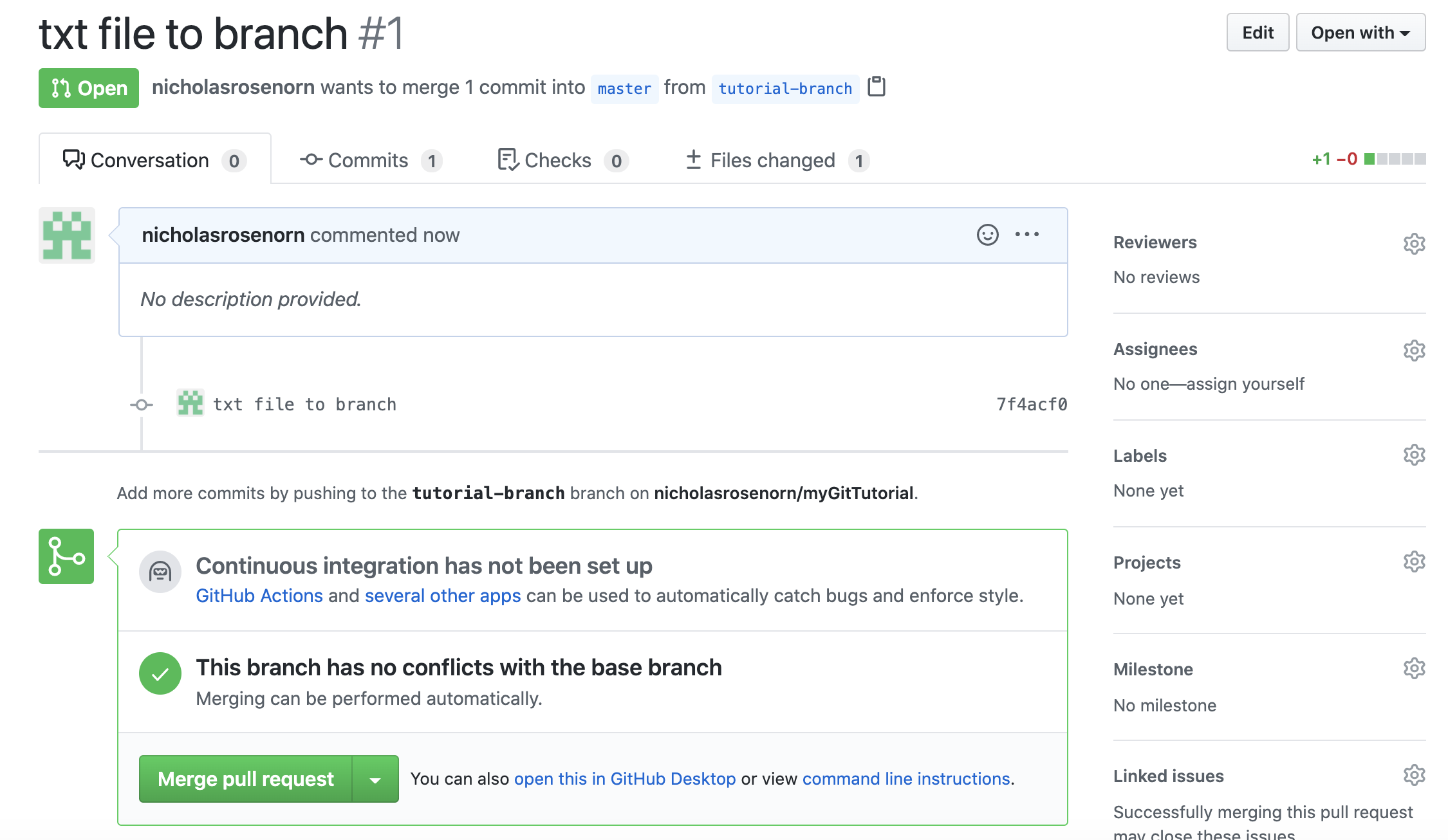Open the Labels gear settings

click(1414, 455)
